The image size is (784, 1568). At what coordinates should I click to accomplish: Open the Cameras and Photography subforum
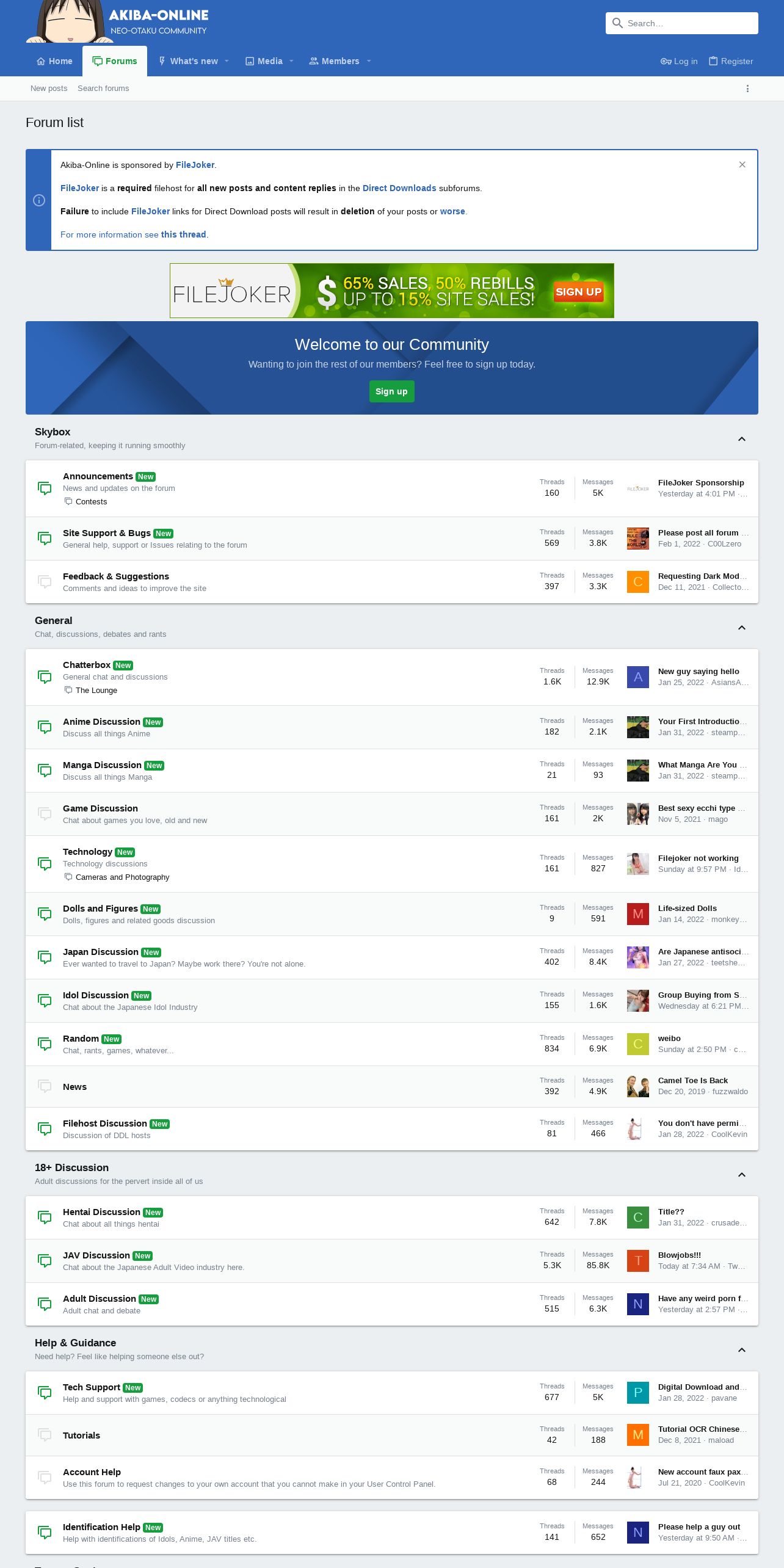pyautogui.click(x=122, y=877)
